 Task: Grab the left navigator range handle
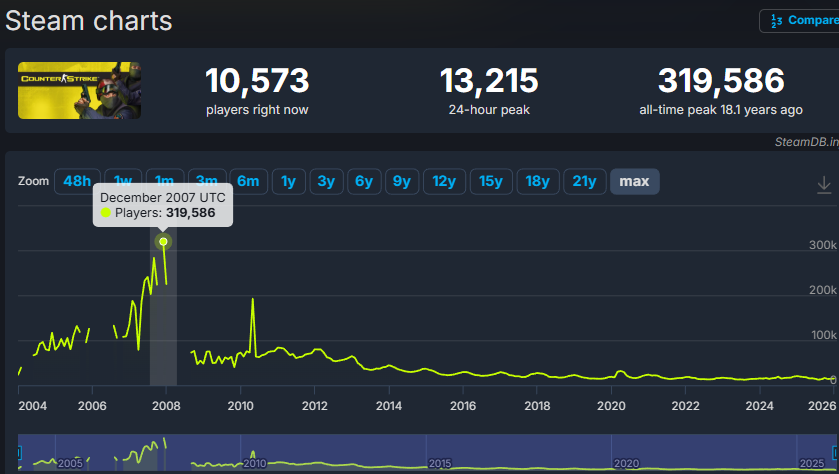click(19, 453)
